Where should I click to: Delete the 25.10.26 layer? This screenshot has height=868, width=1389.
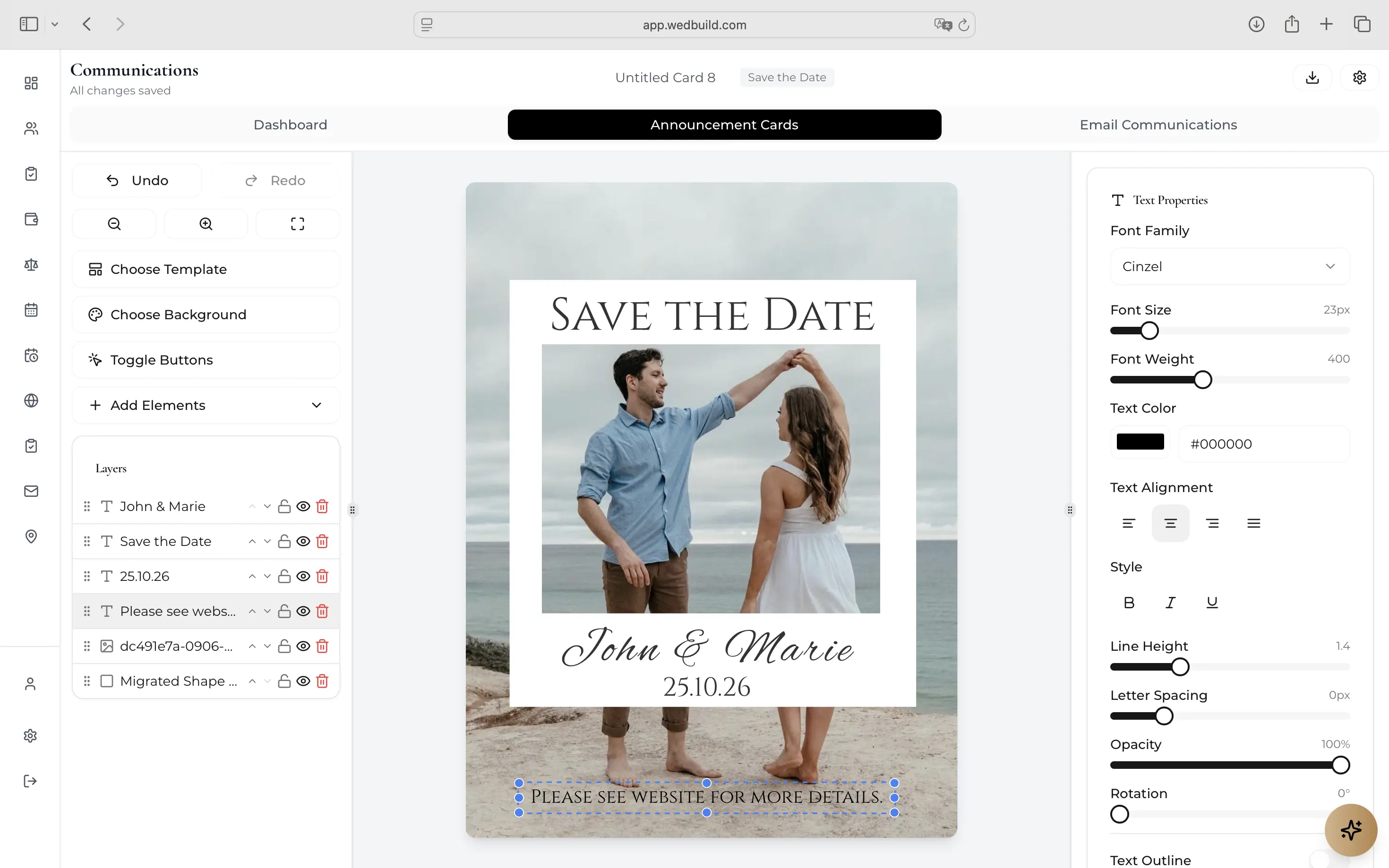tap(323, 576)
